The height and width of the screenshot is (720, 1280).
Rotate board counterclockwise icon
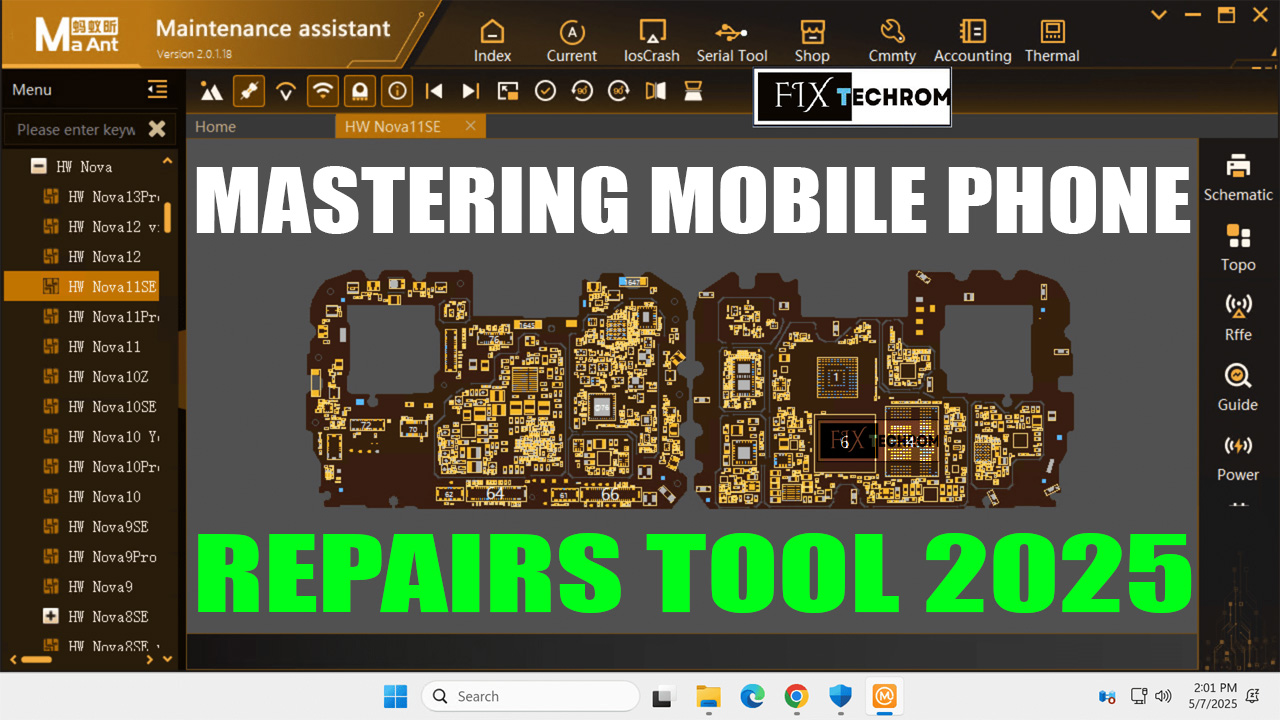coord(582,91)
